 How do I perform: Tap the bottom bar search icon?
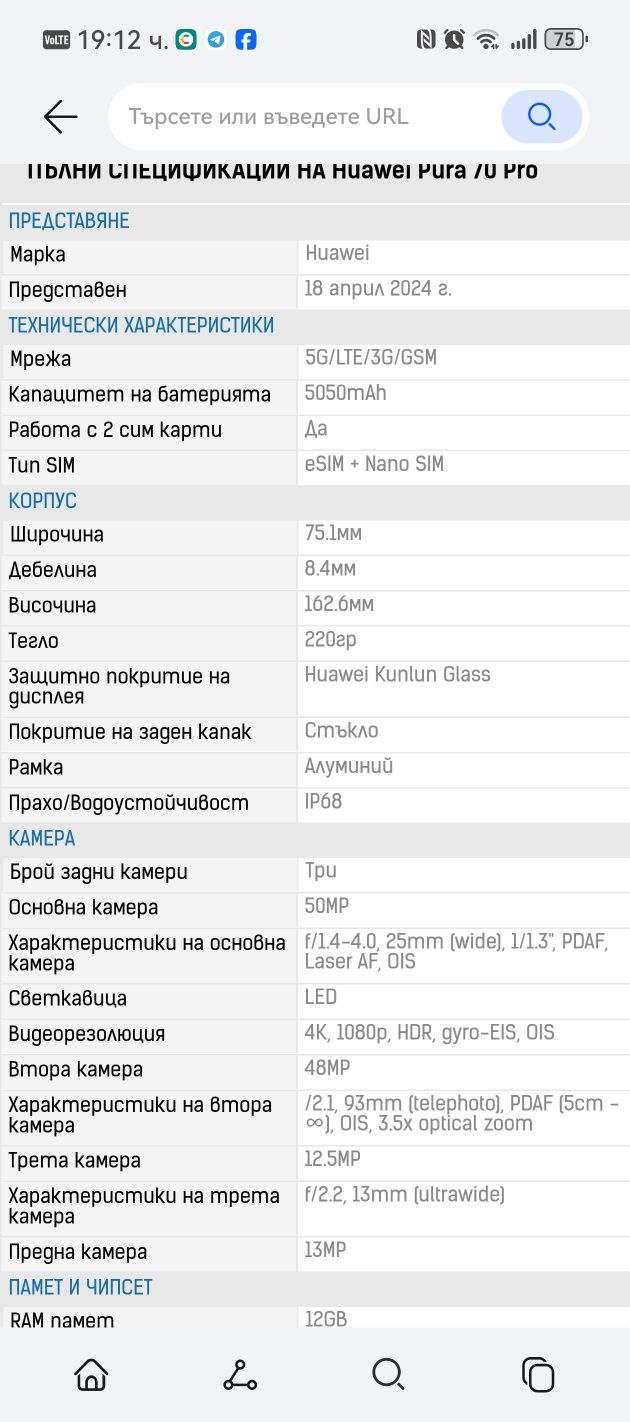pos(388,1374)
